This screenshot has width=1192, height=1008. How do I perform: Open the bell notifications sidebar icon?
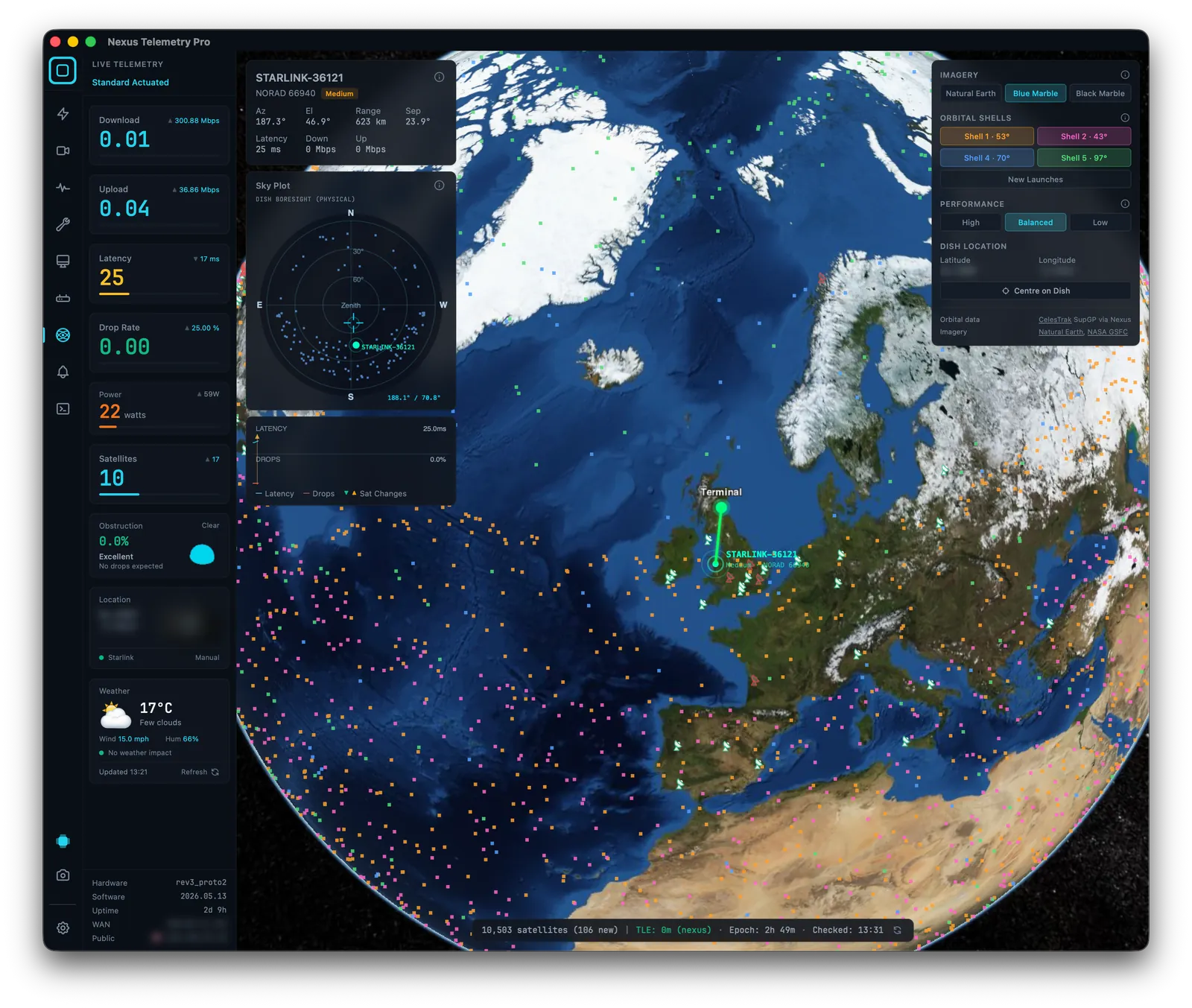(x=63, y=372)
